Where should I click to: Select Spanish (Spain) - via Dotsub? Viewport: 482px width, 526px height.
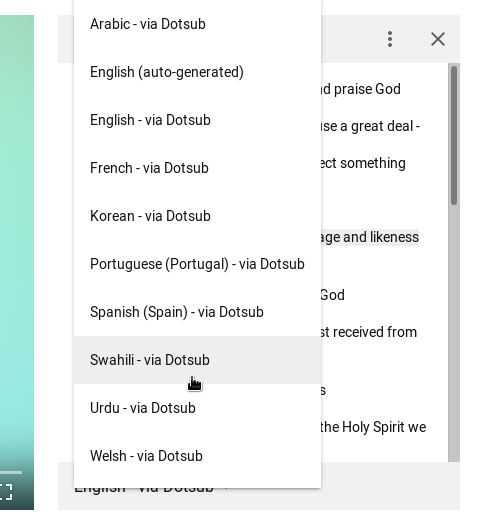point(197,312)
